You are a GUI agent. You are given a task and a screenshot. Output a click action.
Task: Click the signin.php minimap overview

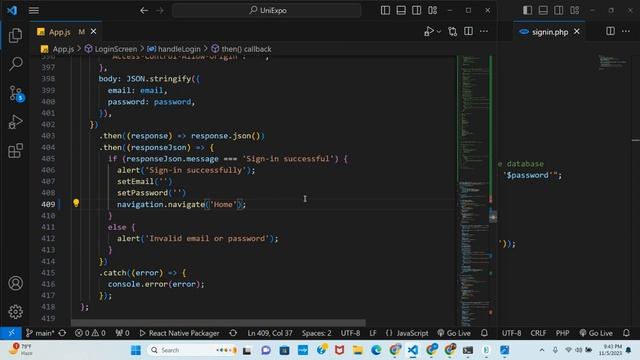612,62
